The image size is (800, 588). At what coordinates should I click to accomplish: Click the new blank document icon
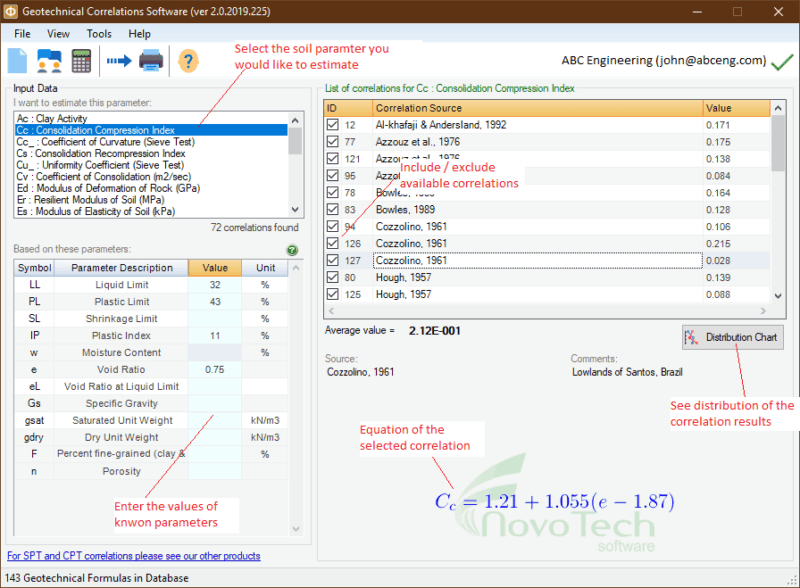tap(17, 61)
